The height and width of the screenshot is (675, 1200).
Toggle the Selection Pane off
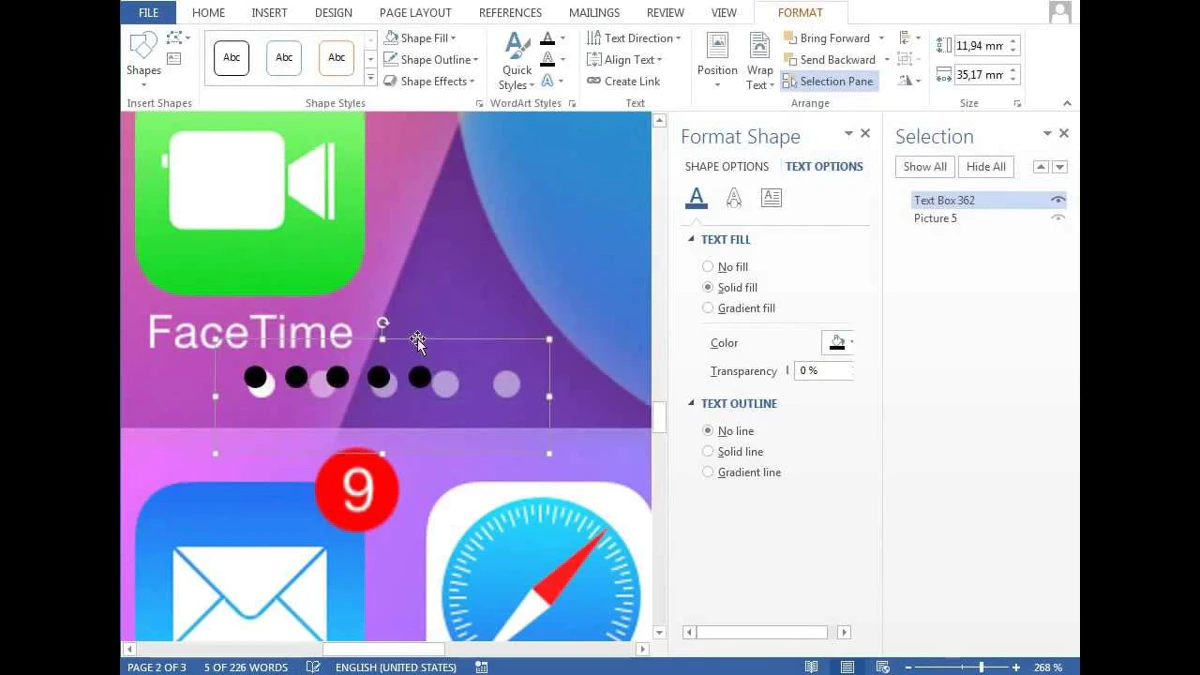pyautogui.click(x=828, y=81)
